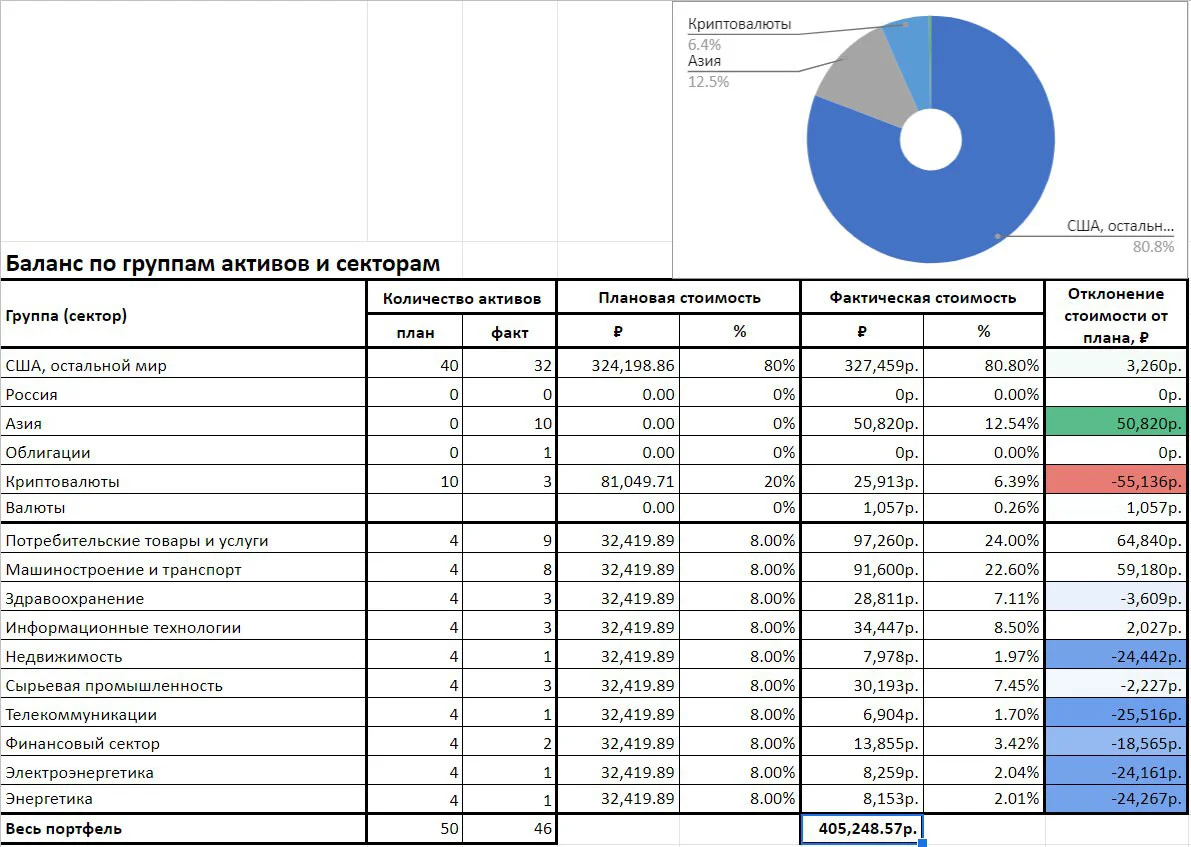Select the Недвижимость deviation cell -24,442р.

1116,656
